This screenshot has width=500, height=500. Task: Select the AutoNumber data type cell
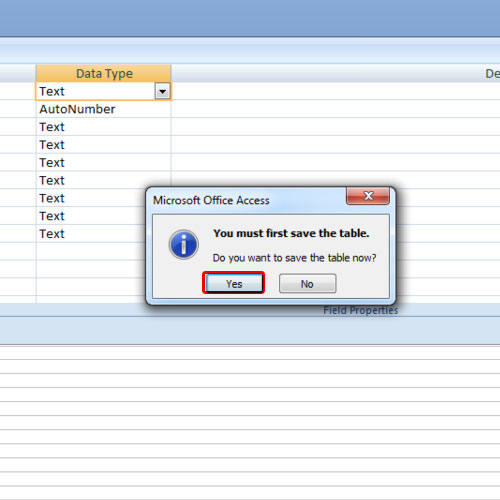pyautogui.click(x=104, y=109)
